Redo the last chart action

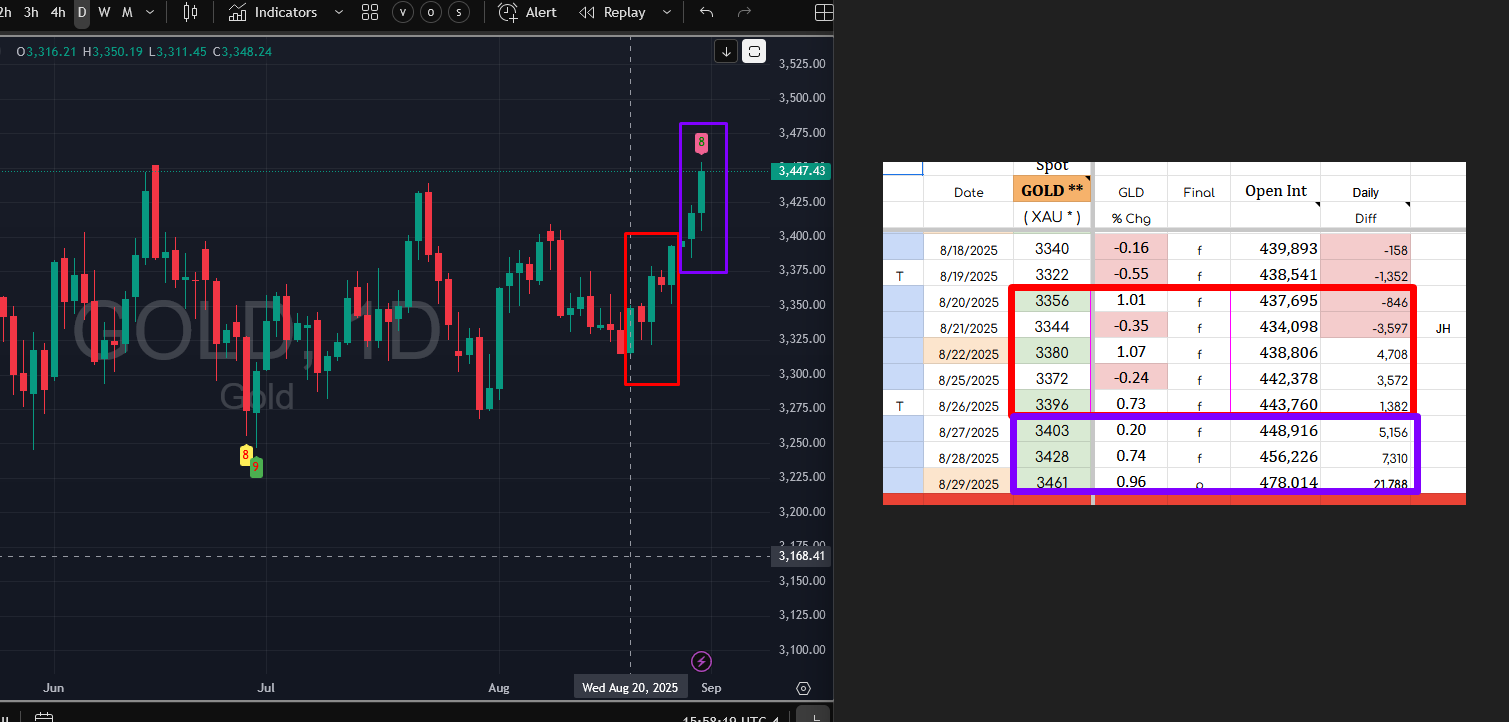[x=744, y=13]
